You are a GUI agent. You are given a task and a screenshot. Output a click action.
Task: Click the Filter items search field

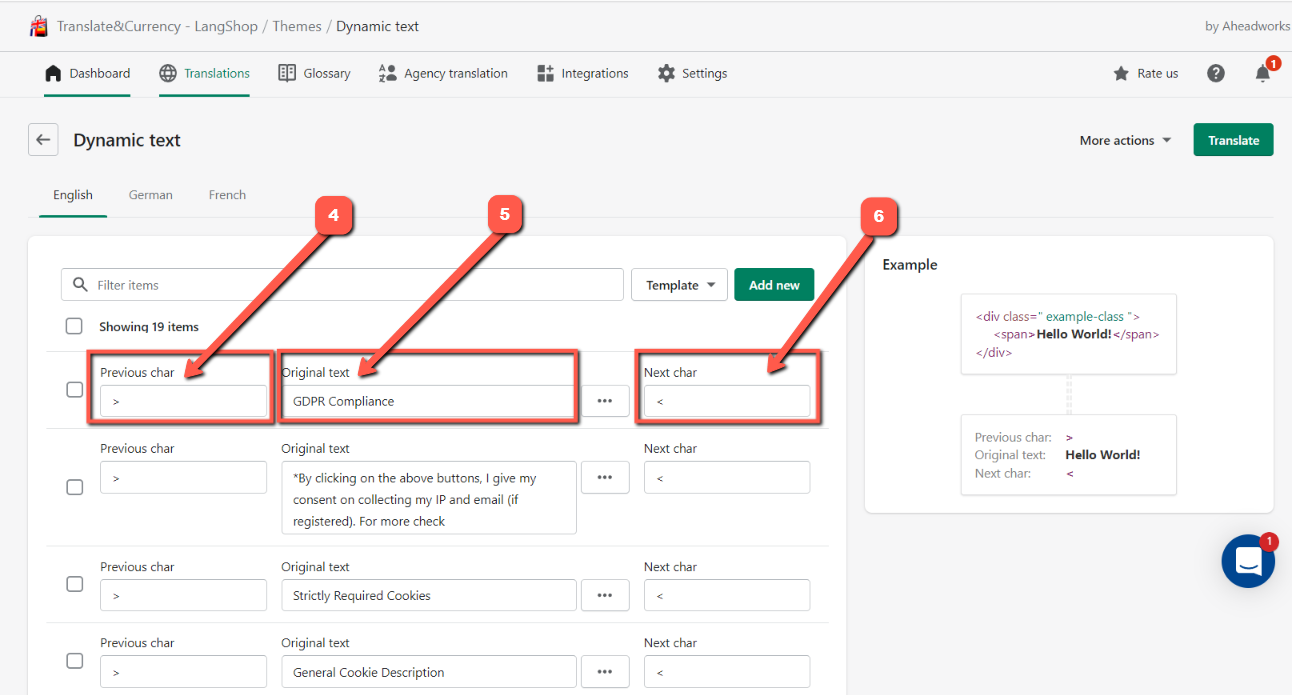pos(342,285)
